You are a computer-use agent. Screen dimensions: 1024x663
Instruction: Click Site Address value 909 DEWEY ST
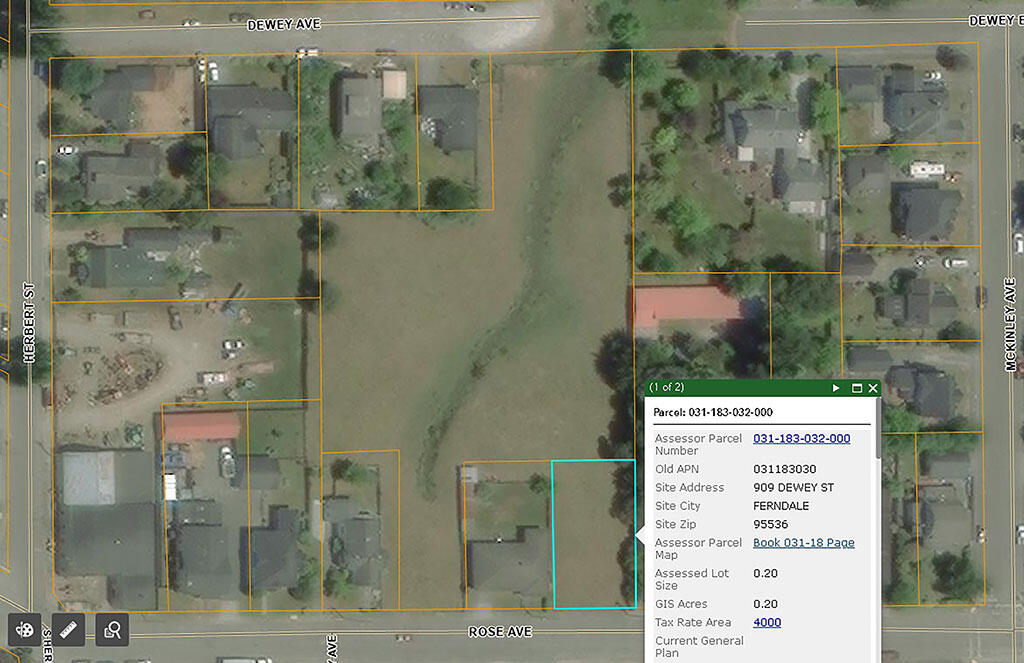tap(793, 487)
